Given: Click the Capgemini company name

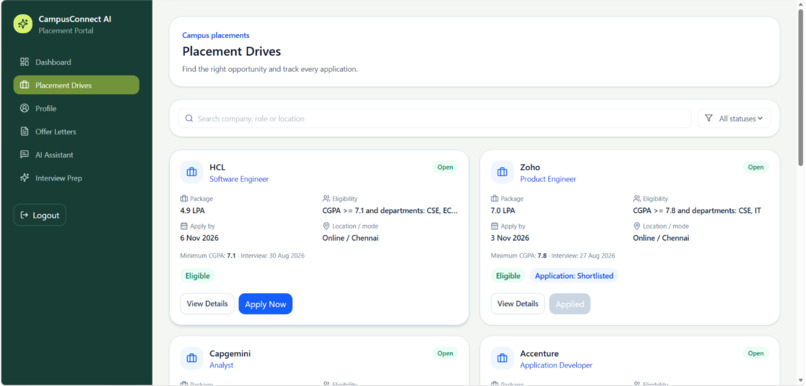Looking at the screenshot, I should [x=230, y=353].
